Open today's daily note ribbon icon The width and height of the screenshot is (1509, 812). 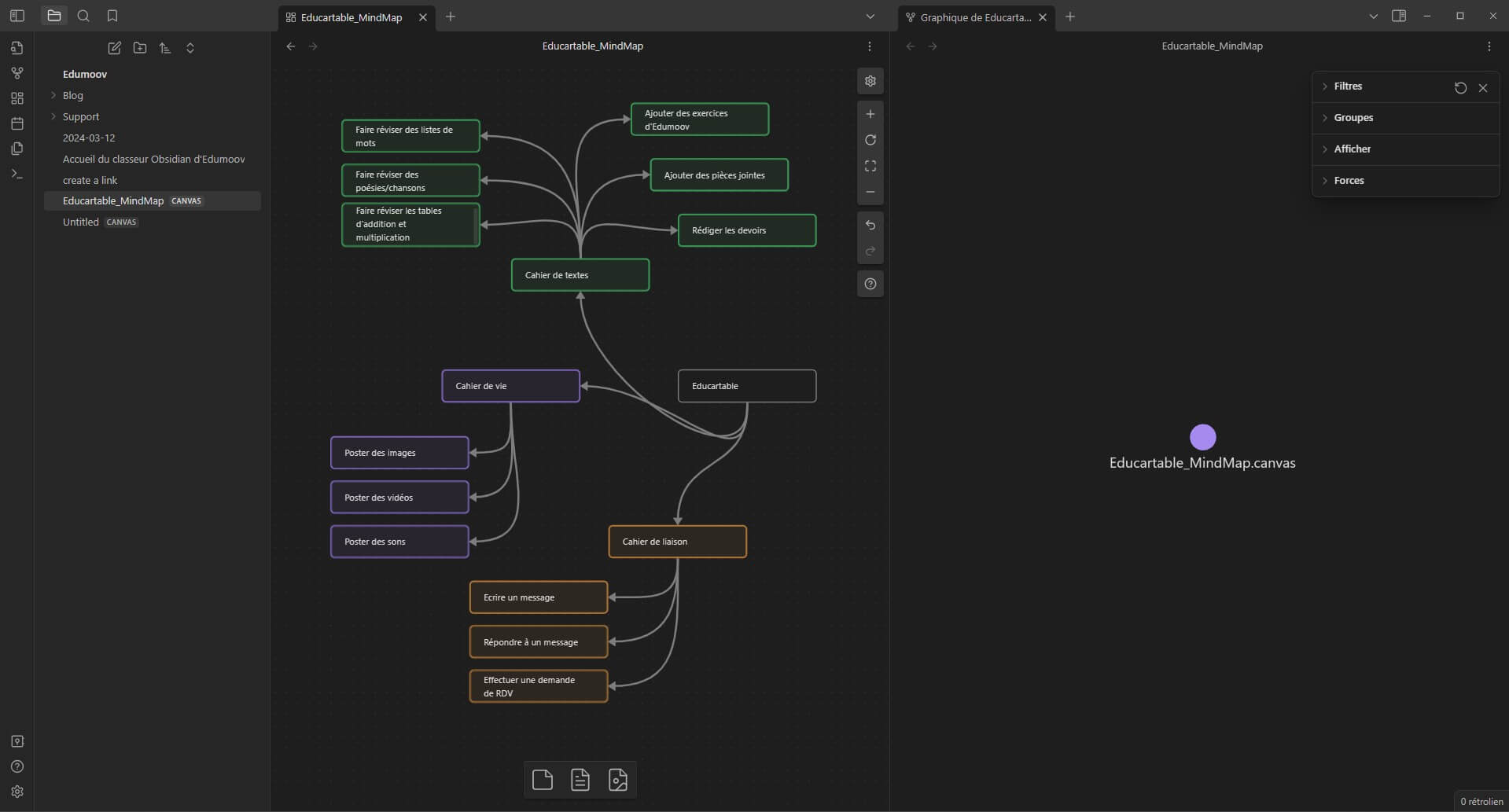pos(17,123)
